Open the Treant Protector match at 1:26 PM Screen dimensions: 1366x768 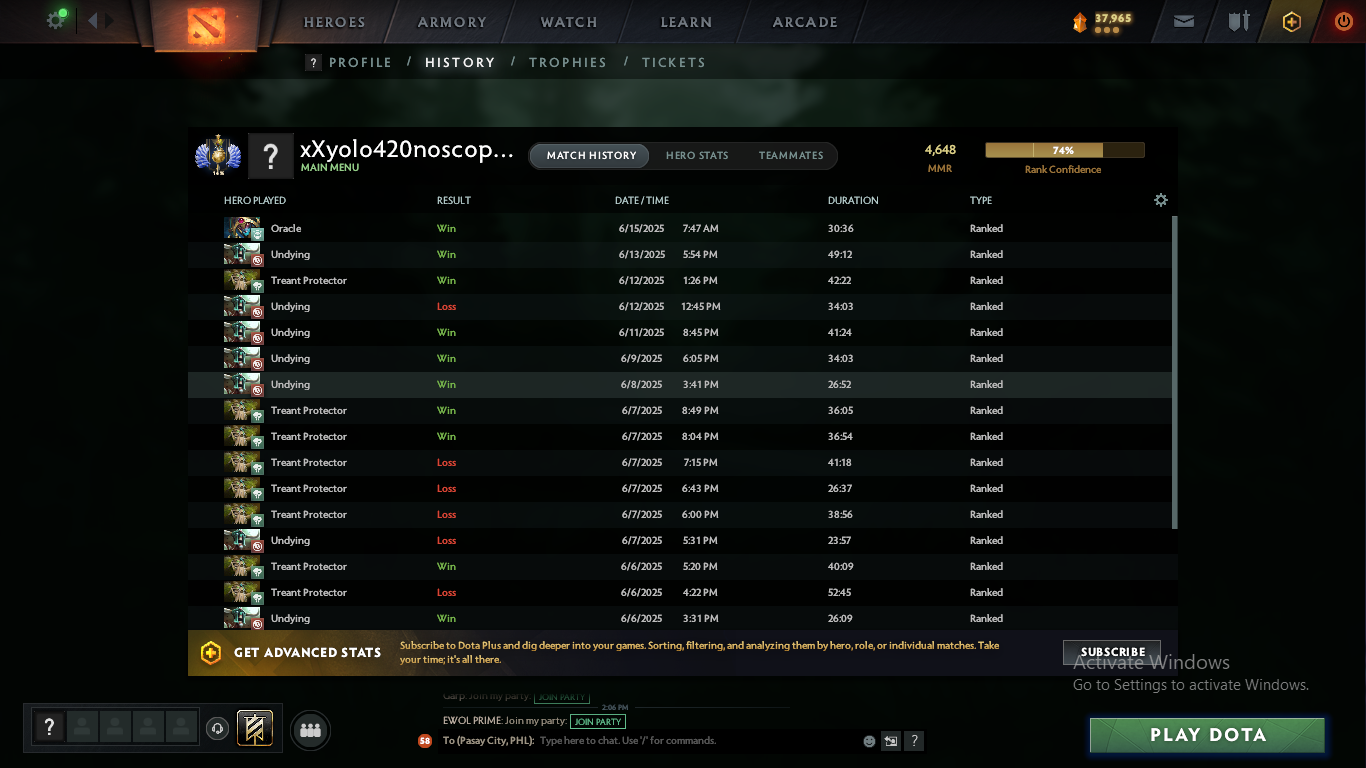point(680,280)
